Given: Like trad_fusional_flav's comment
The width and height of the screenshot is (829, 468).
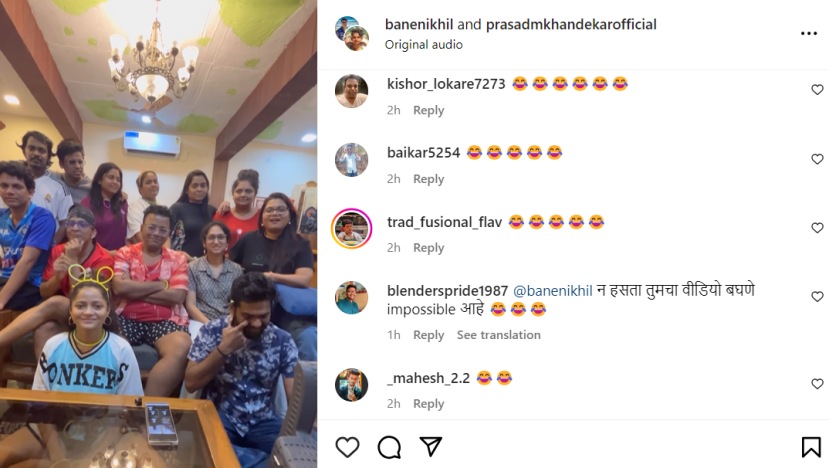Looking at the screenshot, I should point(817,228).
